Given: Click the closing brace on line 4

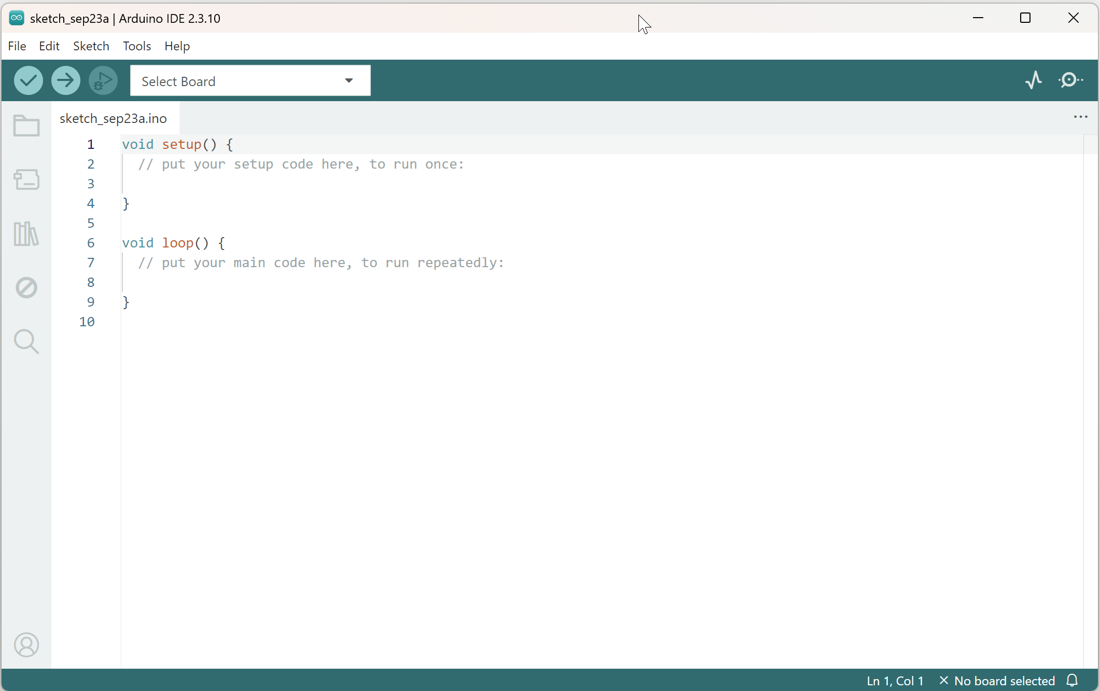Looking at the screenshot, I should (126, 203).
